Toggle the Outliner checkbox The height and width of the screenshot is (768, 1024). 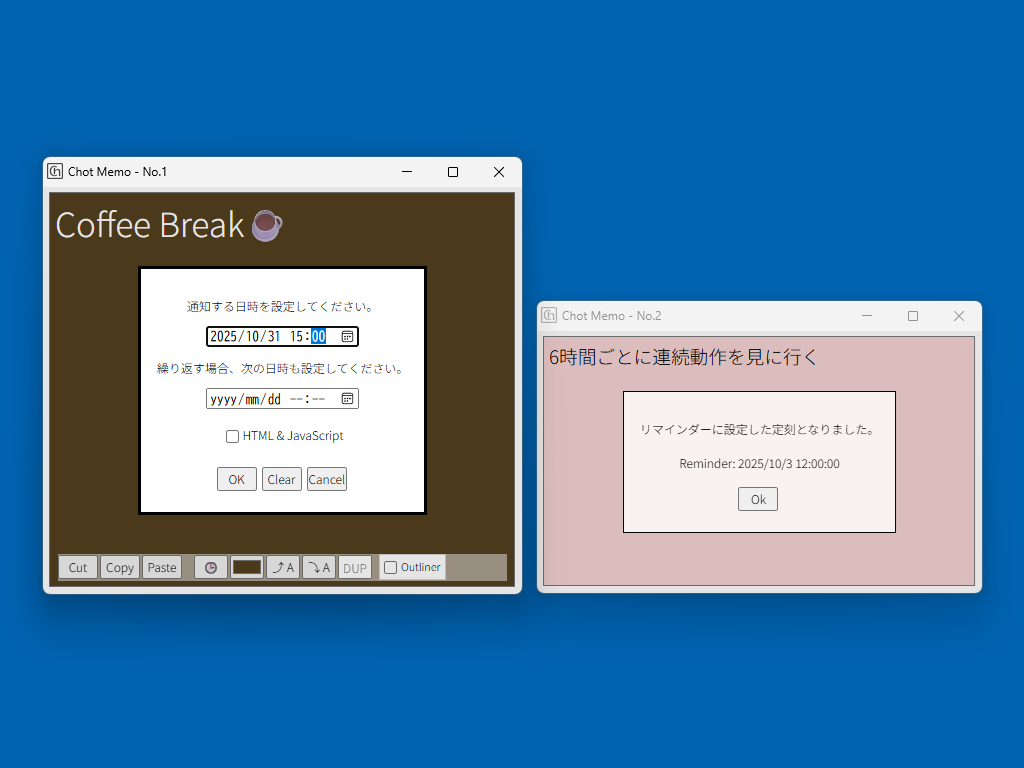tap(391, 568)
